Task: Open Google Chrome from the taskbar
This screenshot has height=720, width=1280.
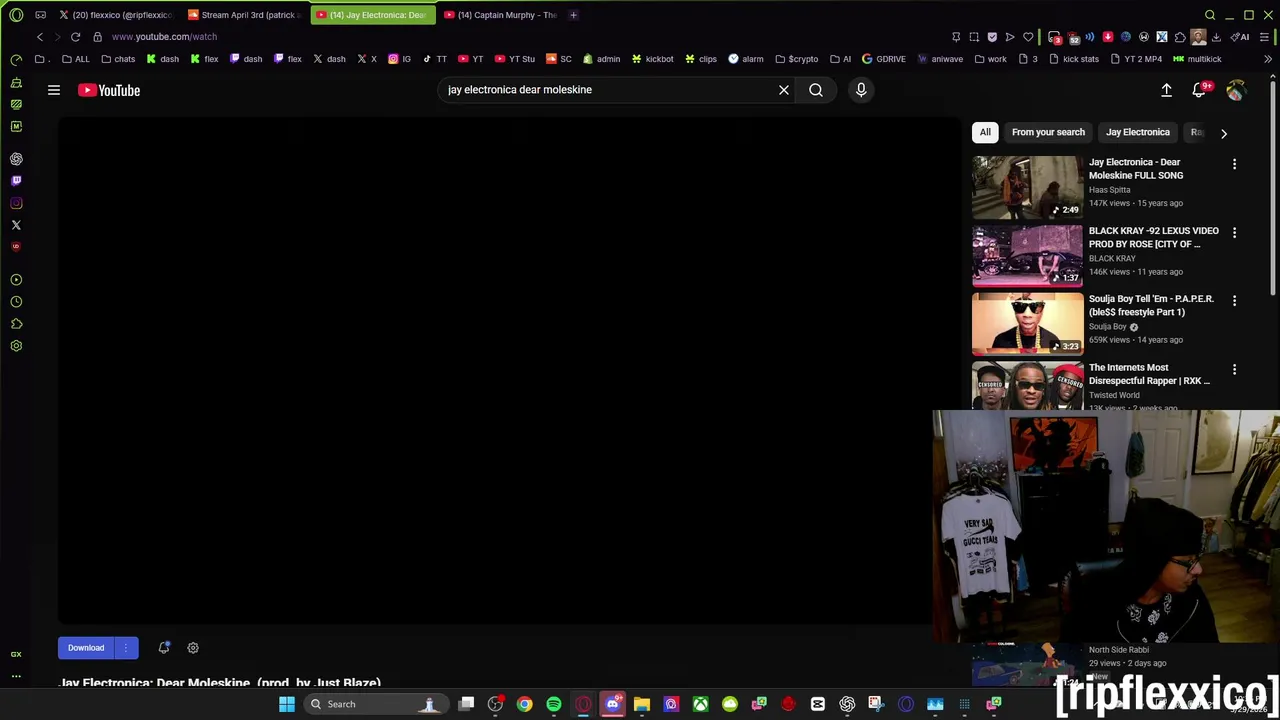Action: point(524,704)
